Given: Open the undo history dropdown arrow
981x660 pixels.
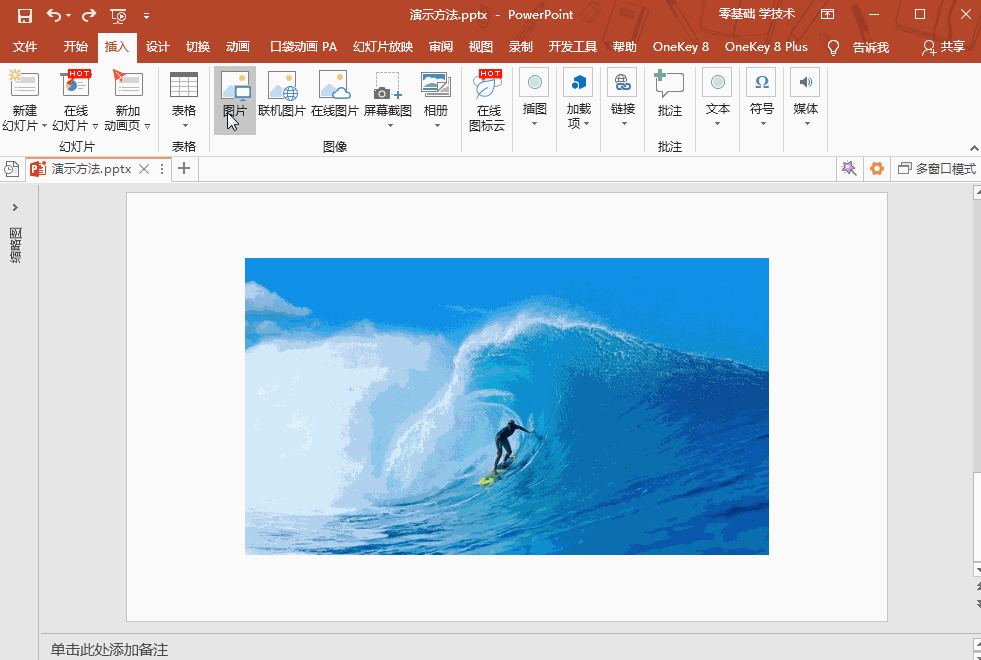Looking at the screenshot, I should (x=68, y=16).
